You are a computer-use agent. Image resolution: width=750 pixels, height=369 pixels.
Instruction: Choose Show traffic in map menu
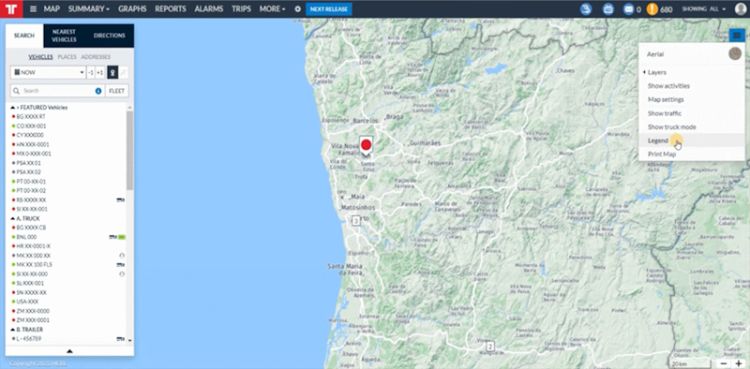click(664, 113)
